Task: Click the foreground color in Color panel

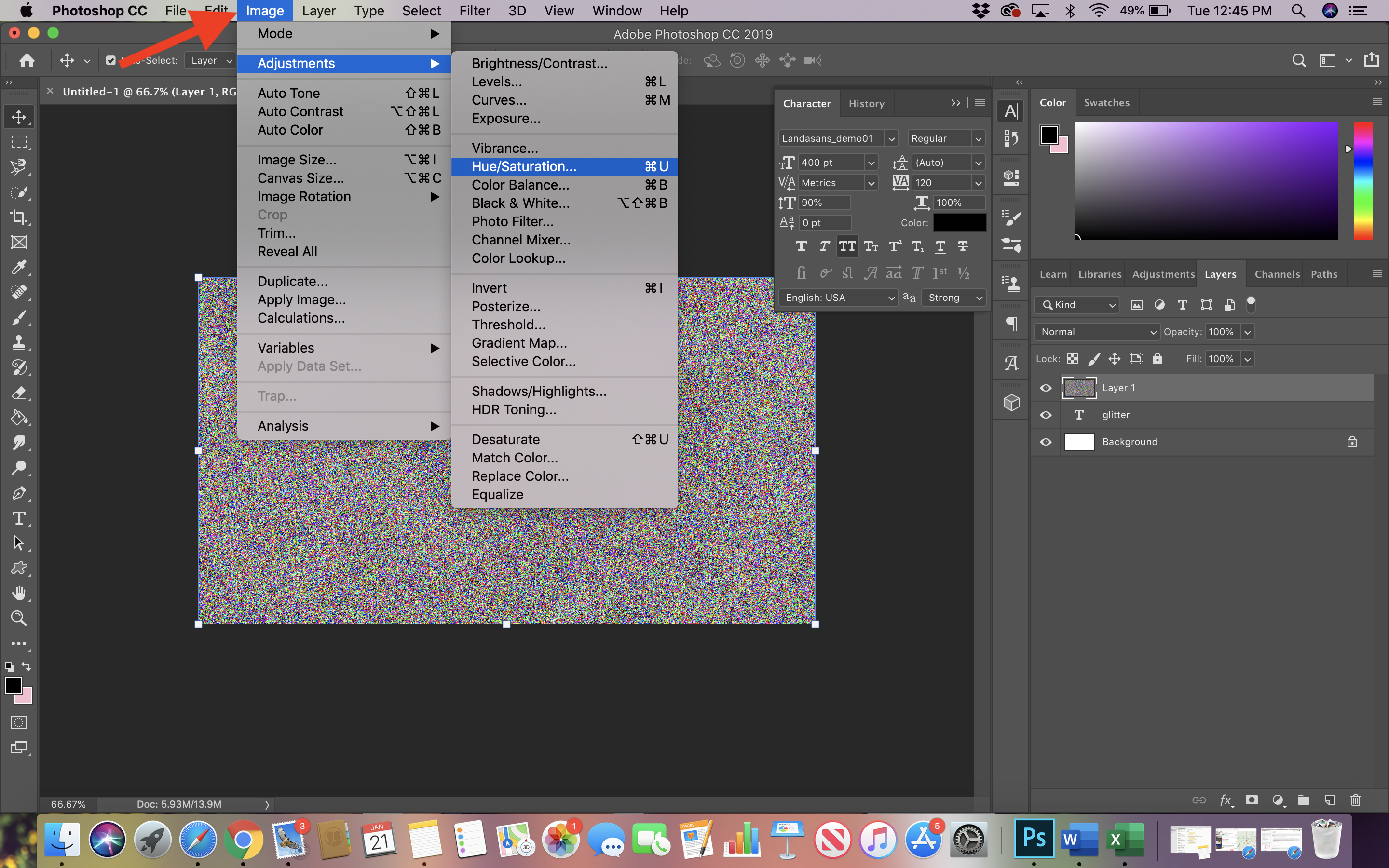Action: (1049, 135)
